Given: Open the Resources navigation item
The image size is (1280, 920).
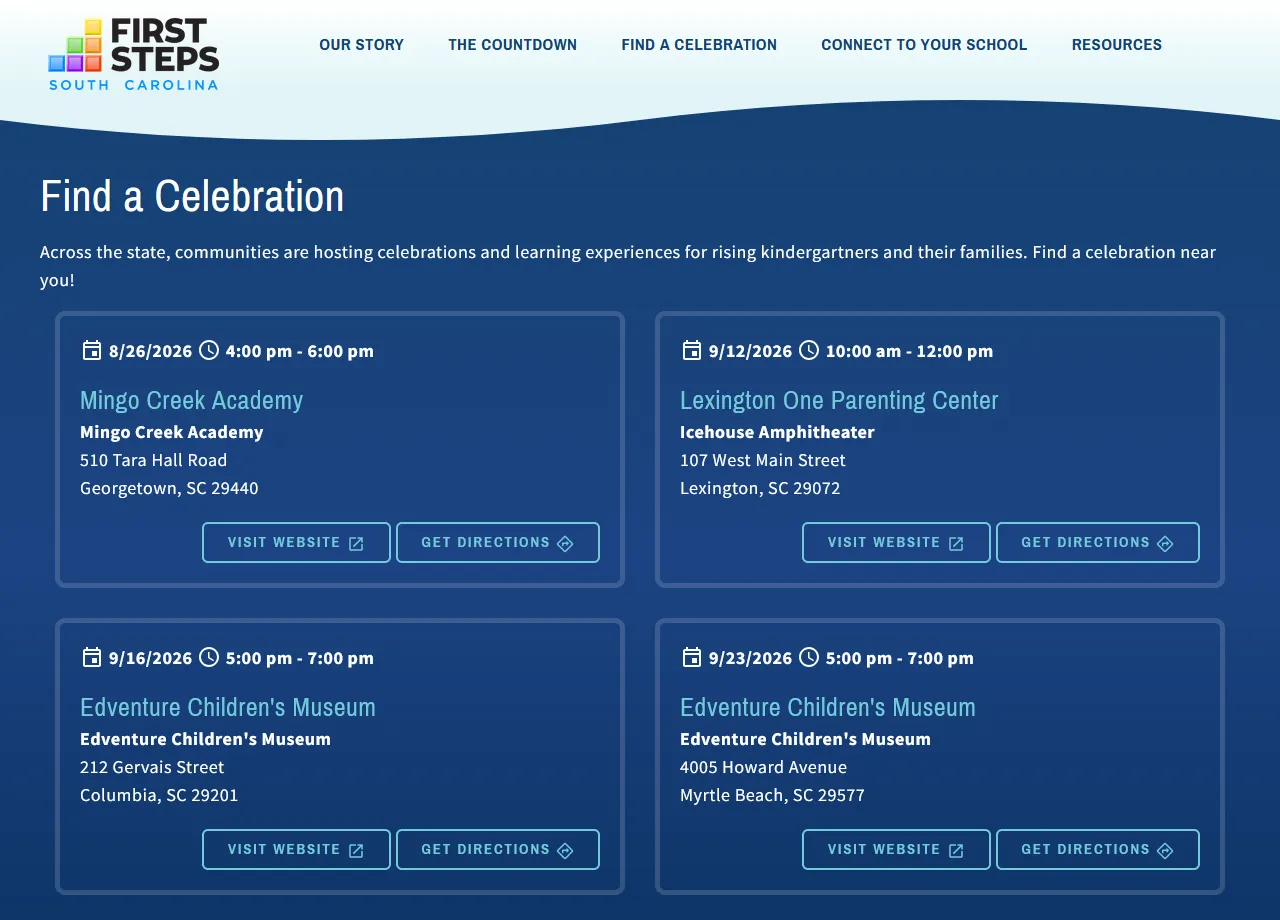Looking at the screenshot, I should click(1117, 45).
